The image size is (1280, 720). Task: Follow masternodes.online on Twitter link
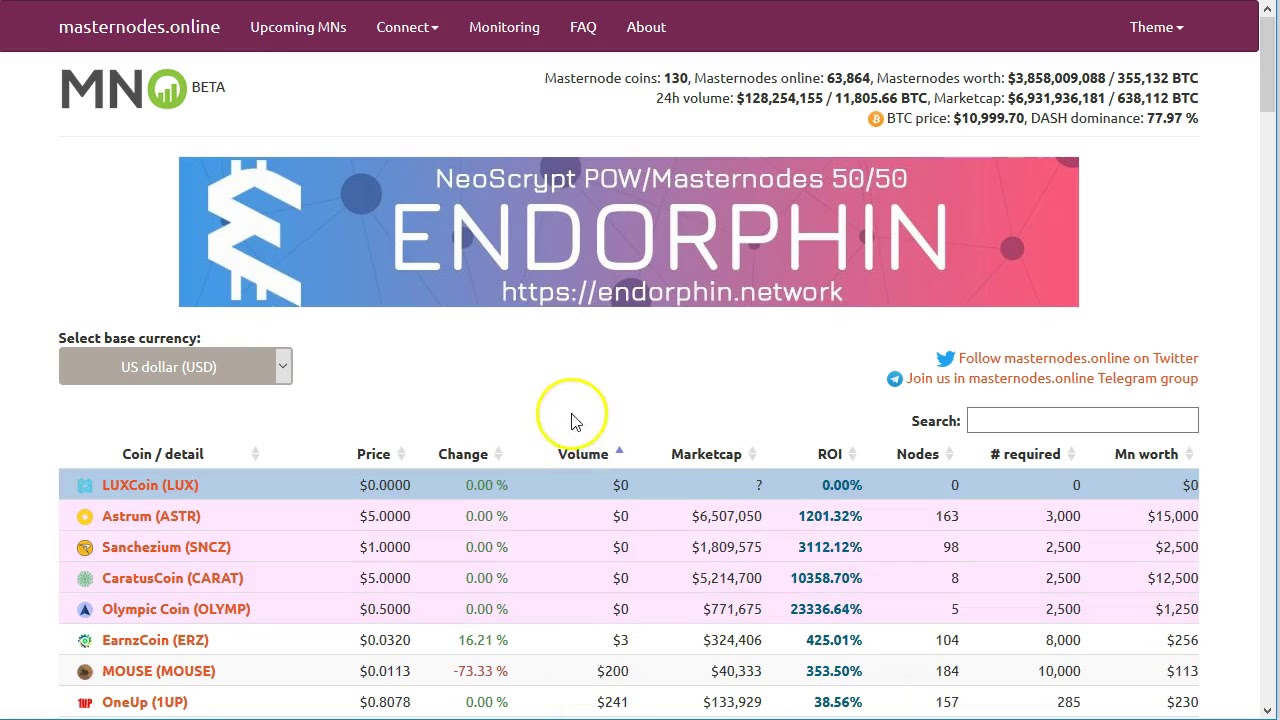pyautogui.click(x=1078, y=358)
